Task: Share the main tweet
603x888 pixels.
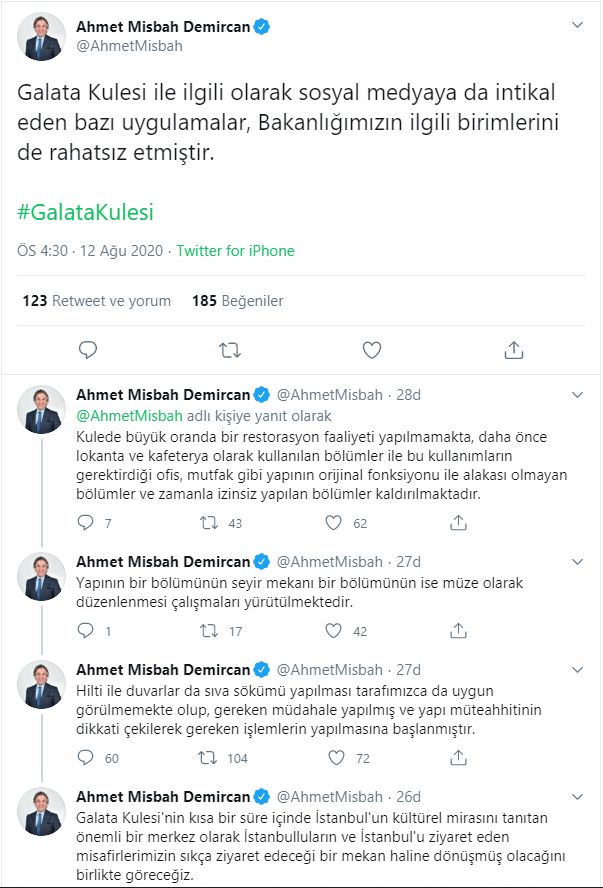Action: click(x=514, y=350)
